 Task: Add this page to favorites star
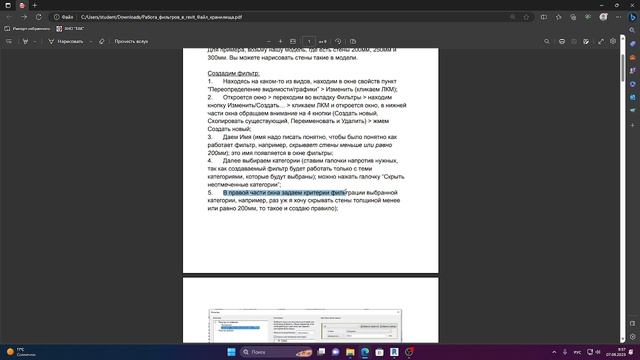[526, 17]
